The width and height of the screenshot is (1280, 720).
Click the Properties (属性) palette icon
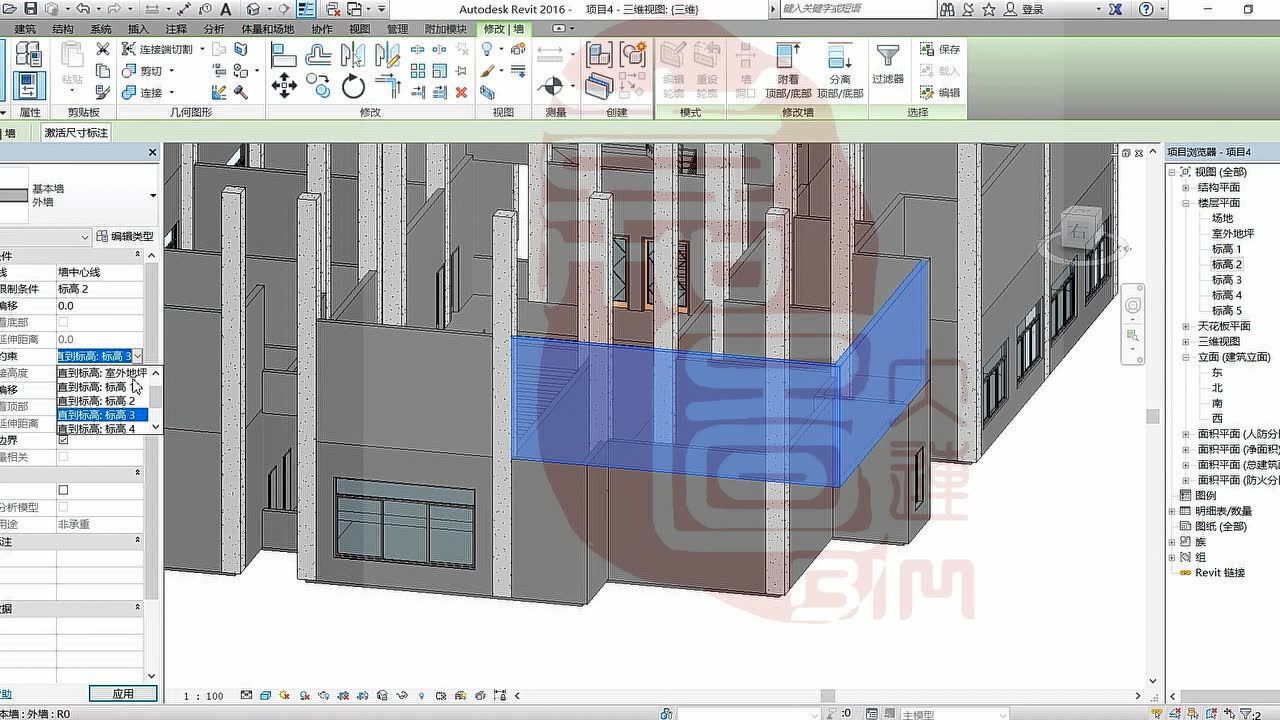(x=30, y=85)
